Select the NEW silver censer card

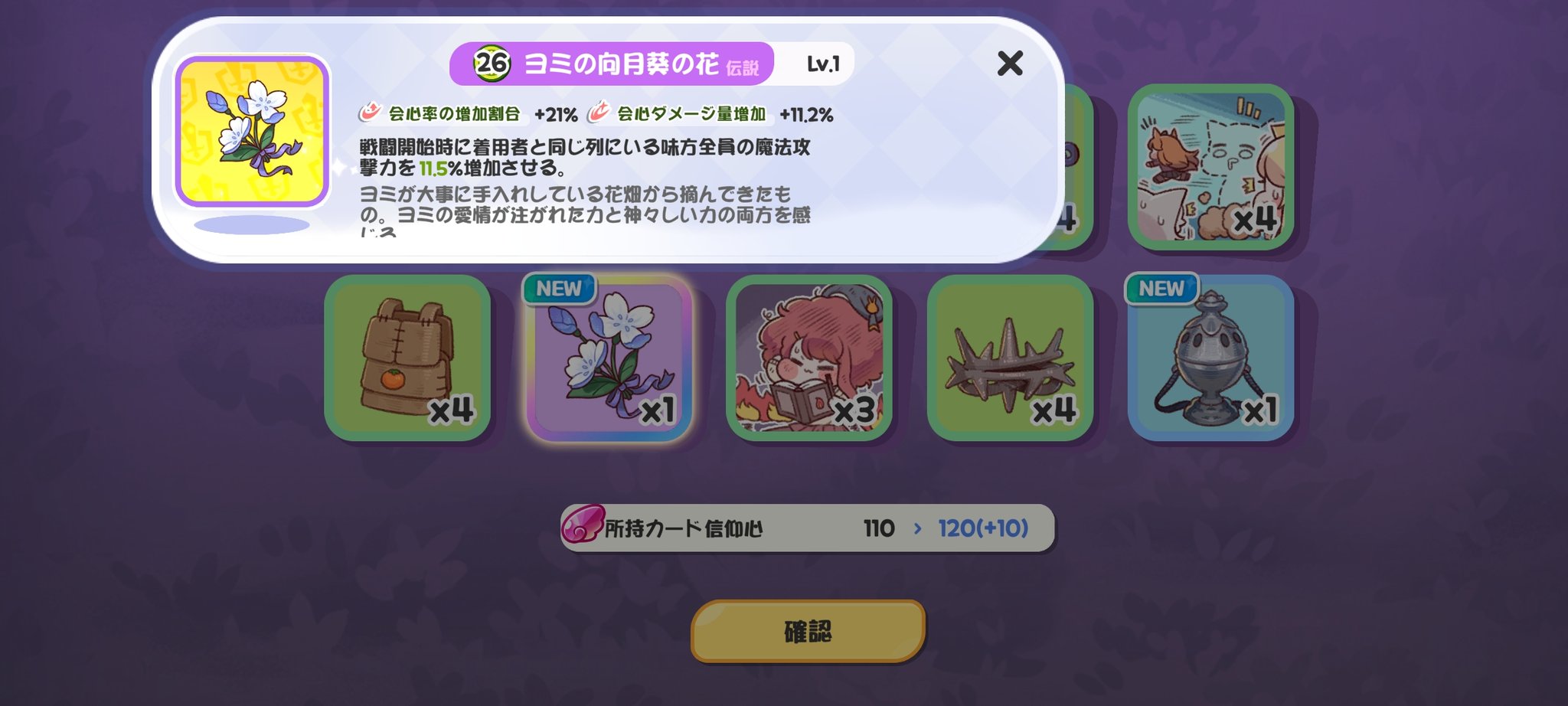[1210, 358]
